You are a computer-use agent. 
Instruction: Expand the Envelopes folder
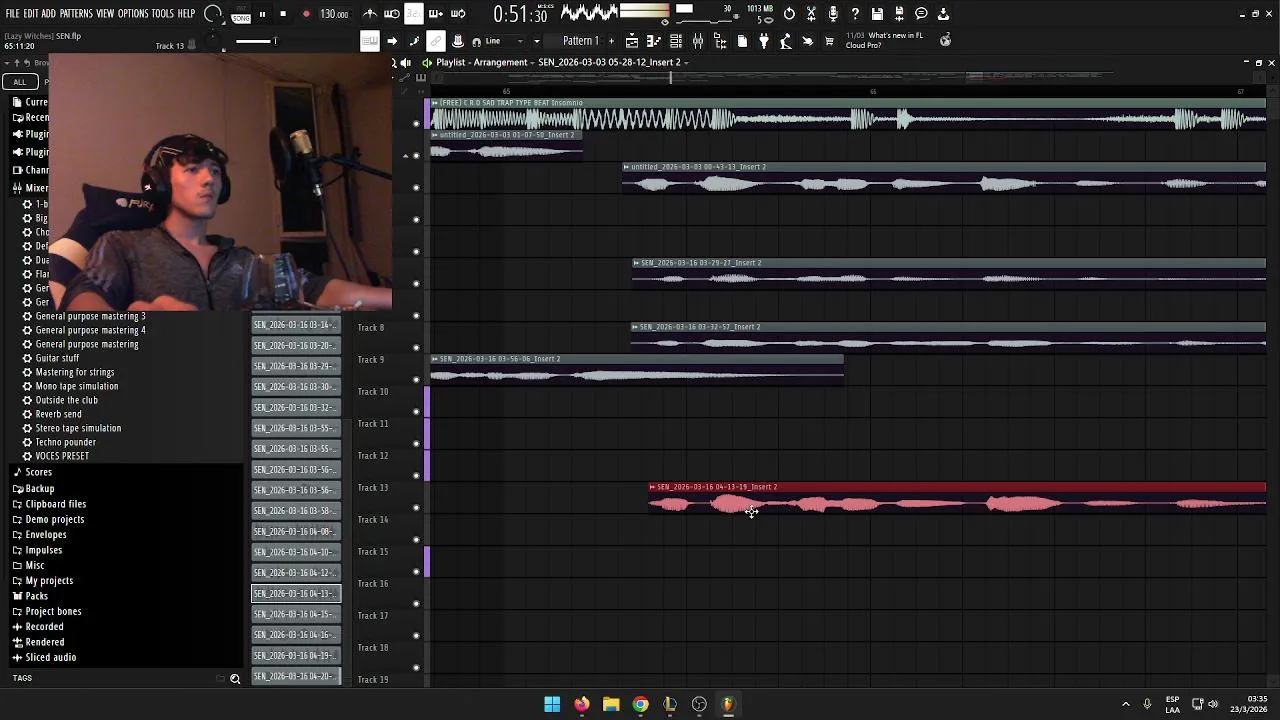tap(38, 535)
